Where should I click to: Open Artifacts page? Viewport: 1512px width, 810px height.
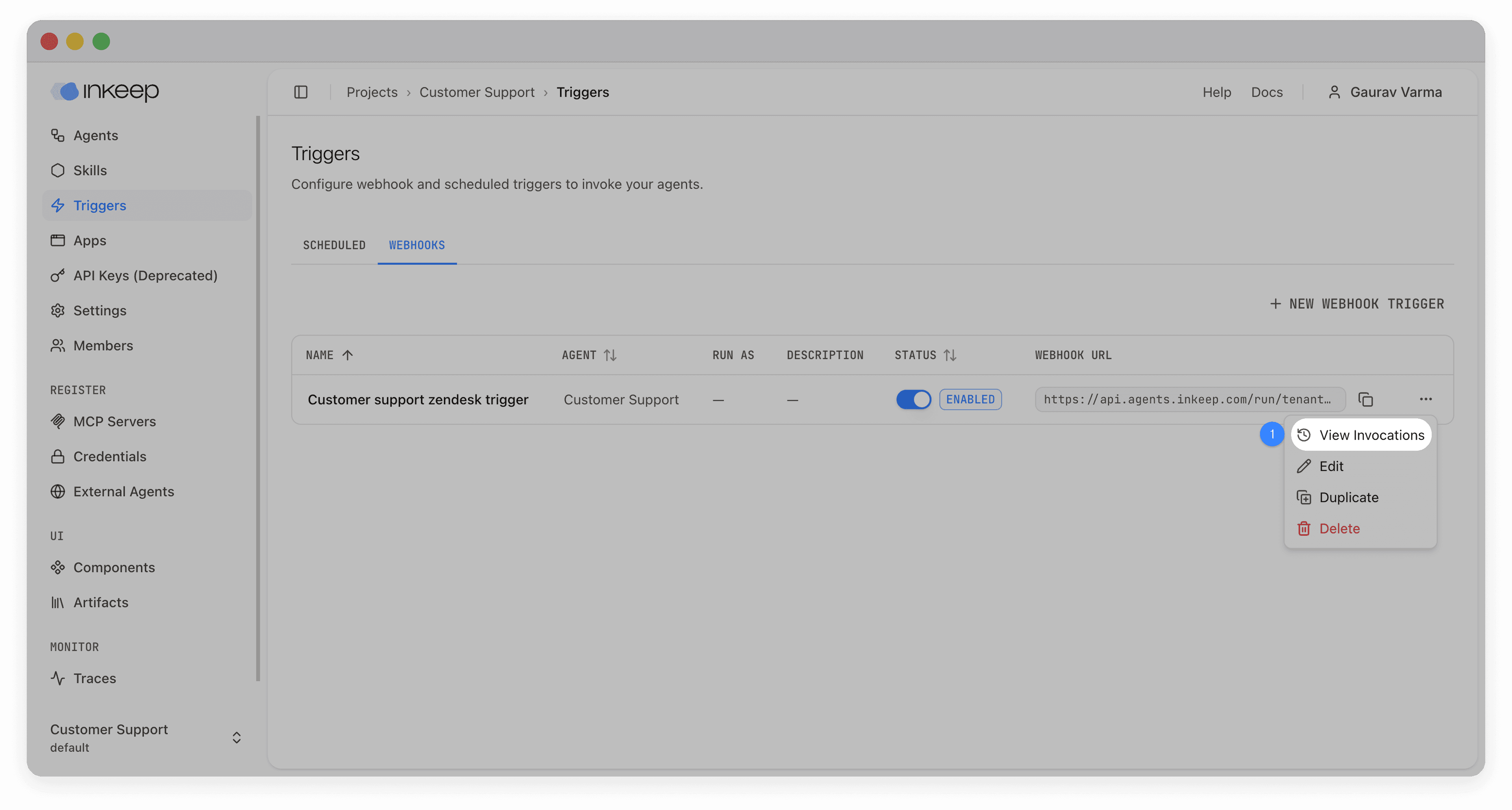coord(147,602)
